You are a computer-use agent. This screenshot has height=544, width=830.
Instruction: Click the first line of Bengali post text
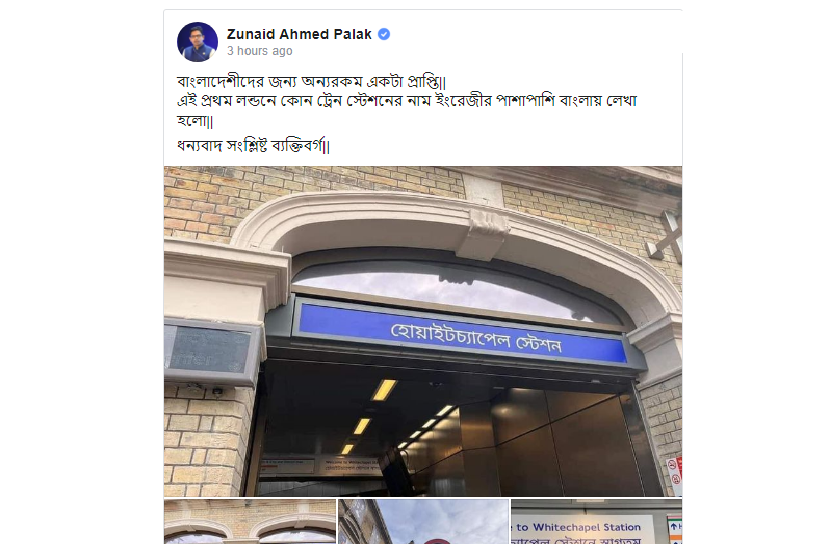(x=311, y=83)
